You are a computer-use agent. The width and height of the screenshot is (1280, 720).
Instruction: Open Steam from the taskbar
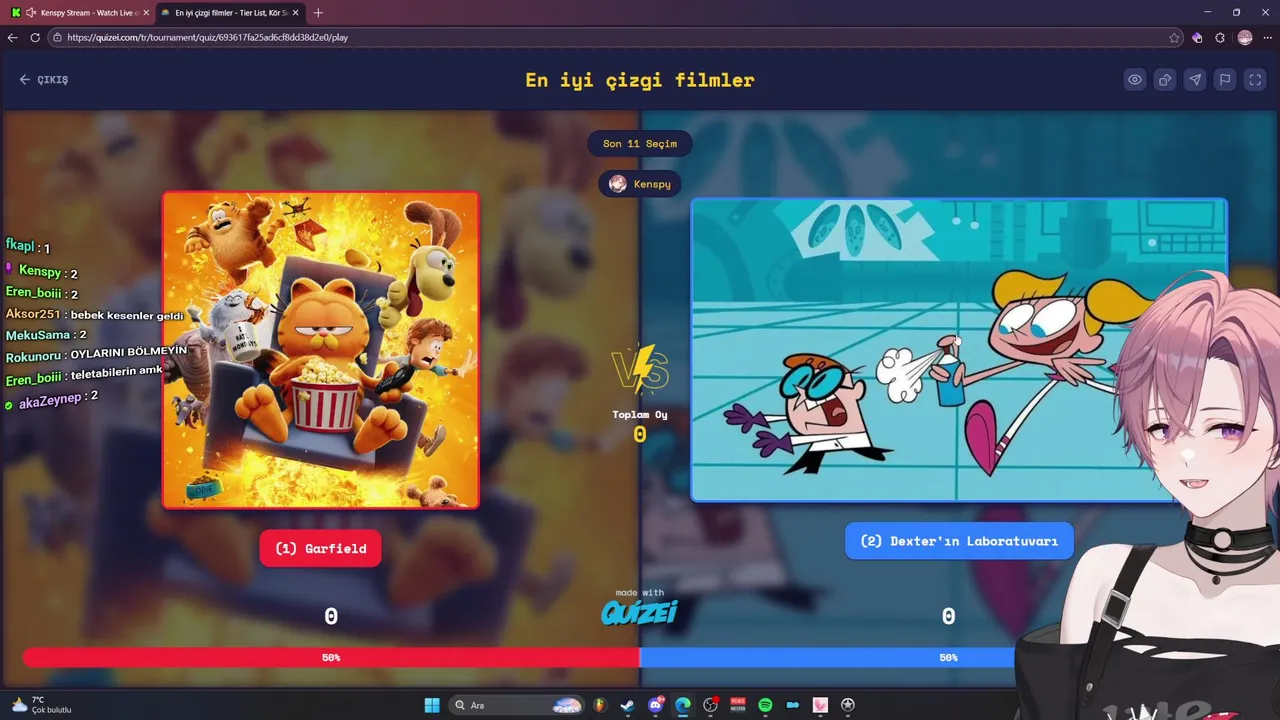coord(627,705)
